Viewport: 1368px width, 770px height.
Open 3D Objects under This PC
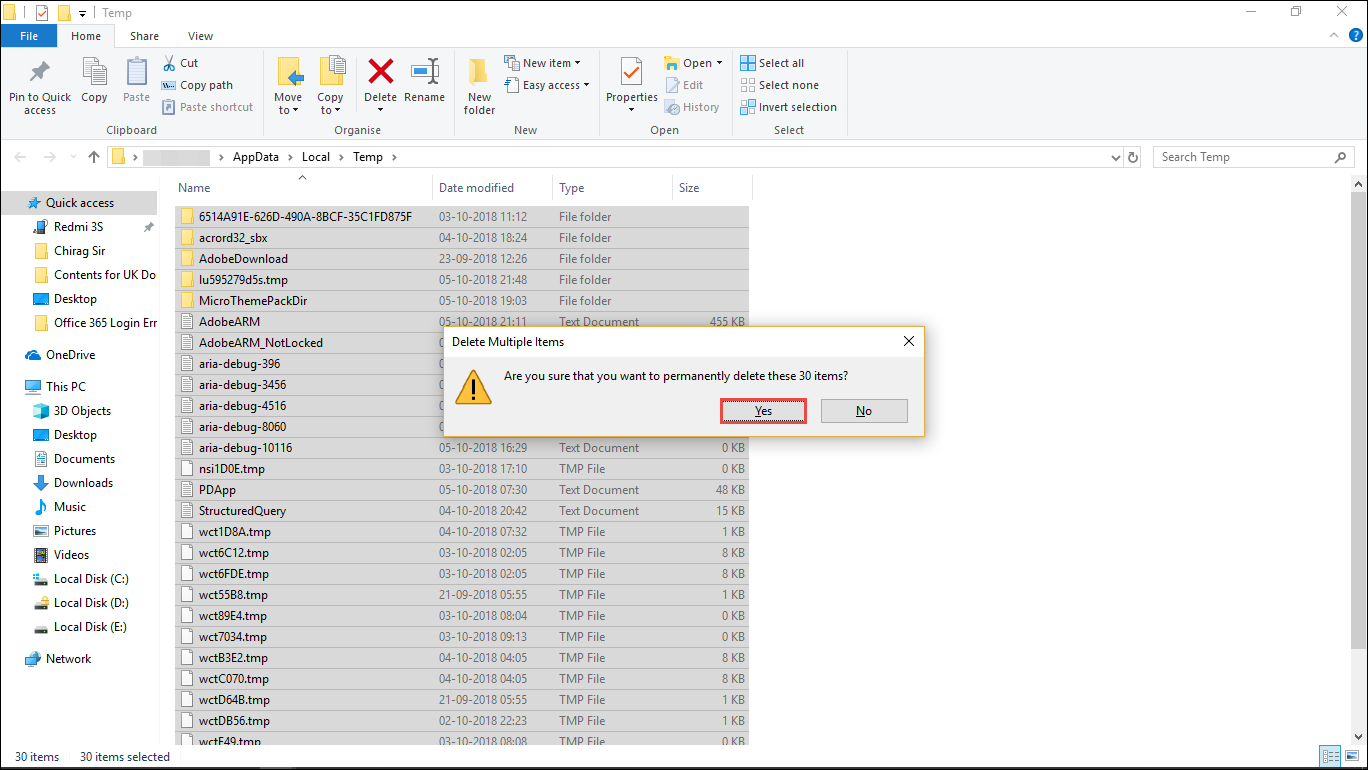82,411
